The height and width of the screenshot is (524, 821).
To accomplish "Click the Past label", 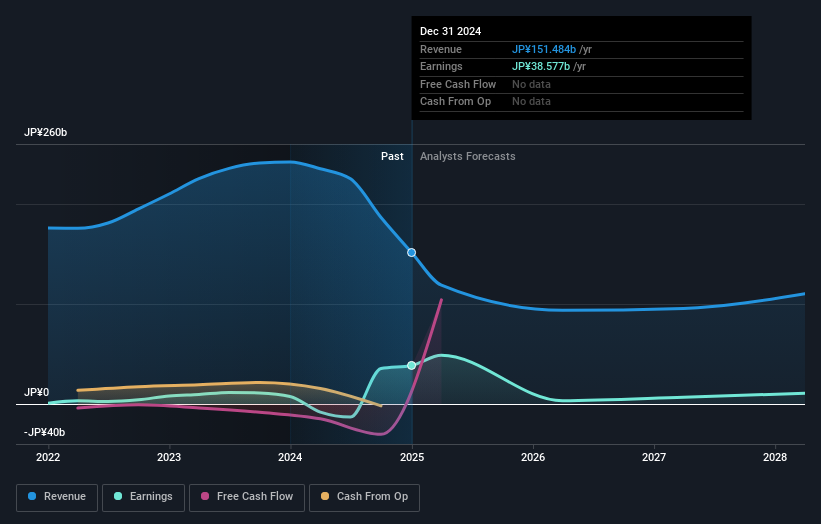I will coord(392,156).
